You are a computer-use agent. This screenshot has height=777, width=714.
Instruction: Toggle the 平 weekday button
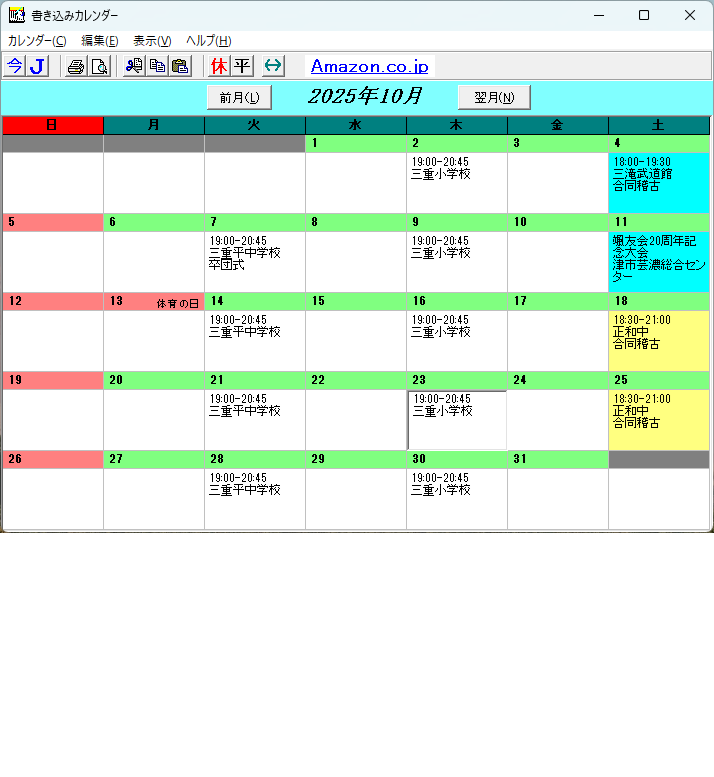tap(242, 66)
